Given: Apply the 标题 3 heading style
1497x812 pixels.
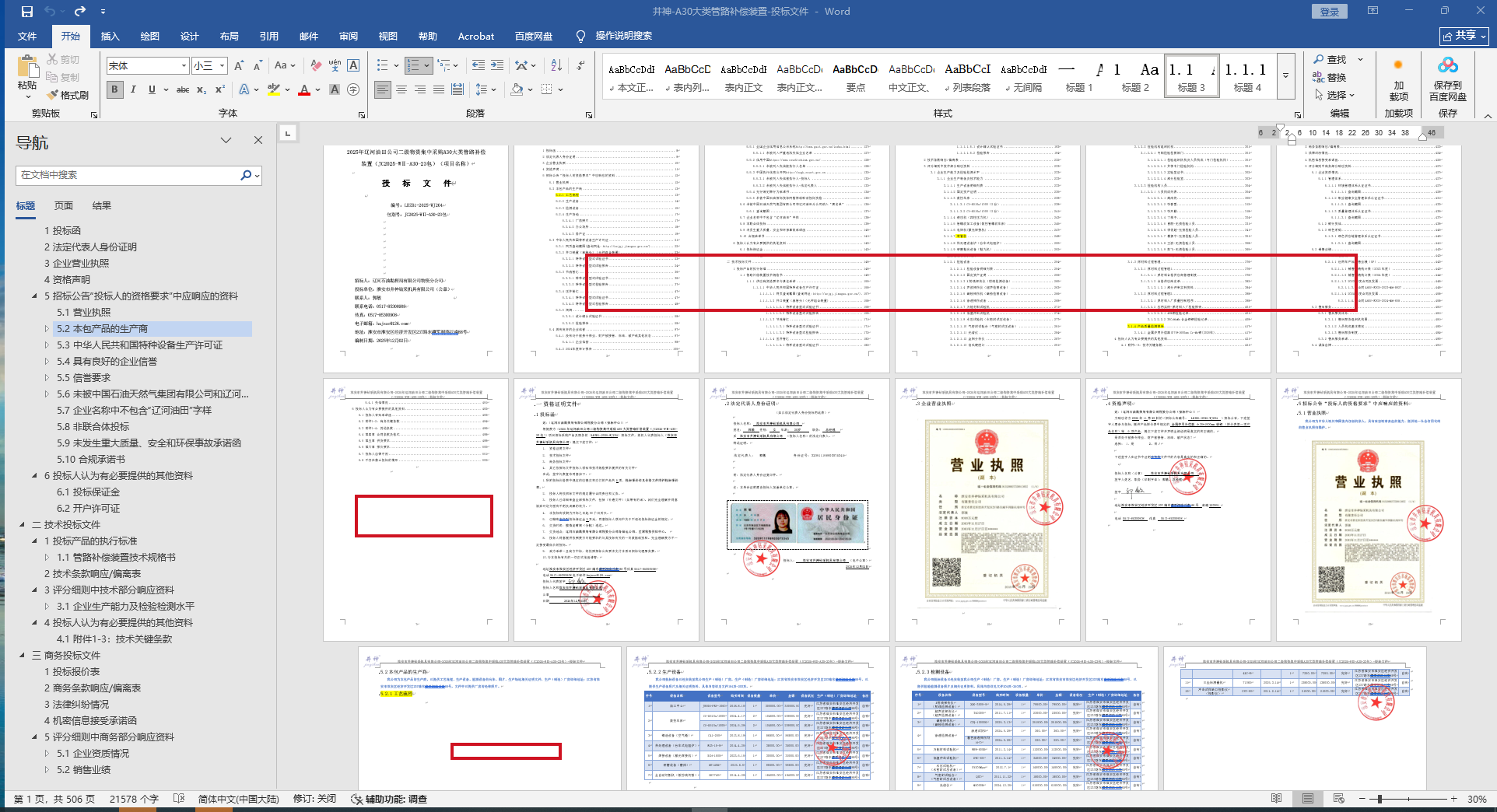Looking at the screenshot, I should [1190, 75].
